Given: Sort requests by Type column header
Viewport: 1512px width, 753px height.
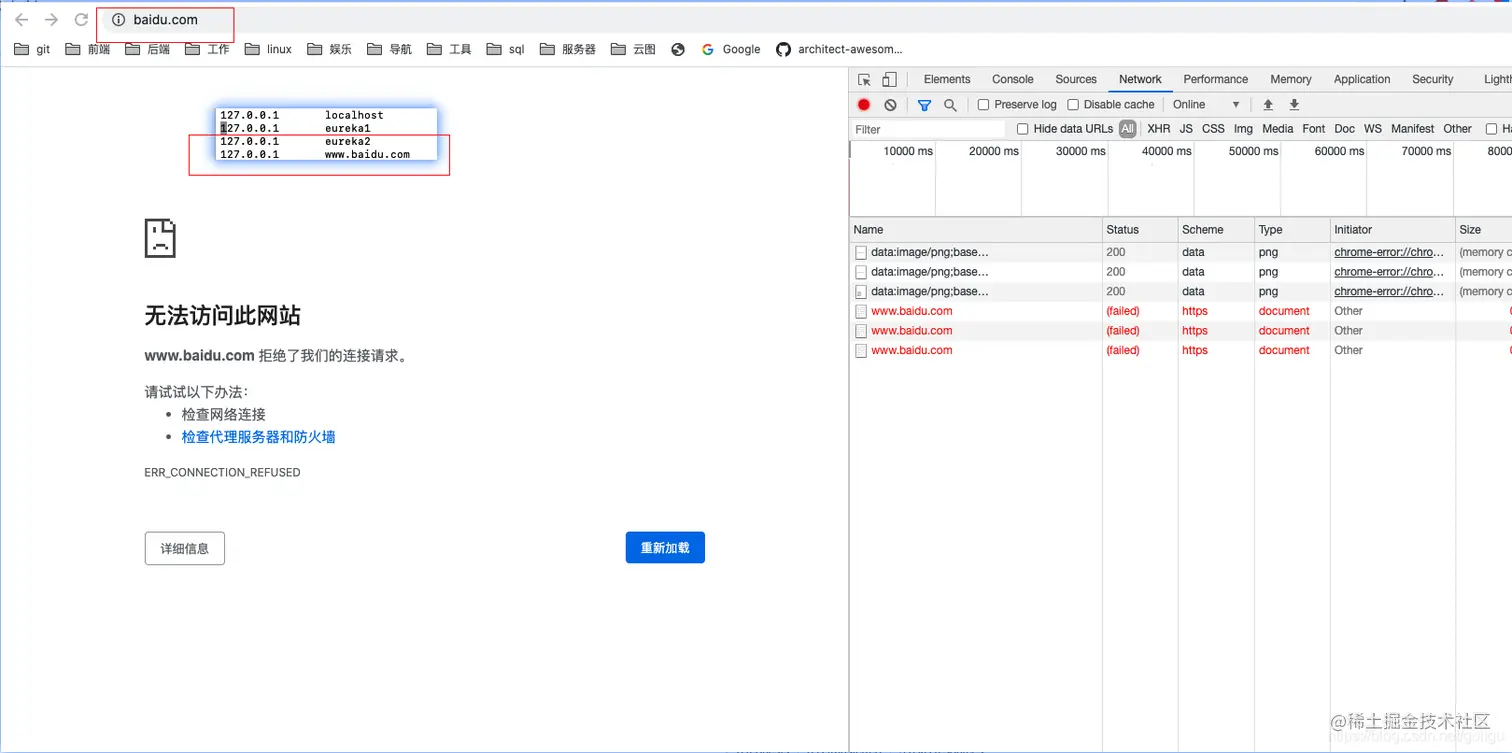Looking at the screenshot, I should pos(1292,230).
